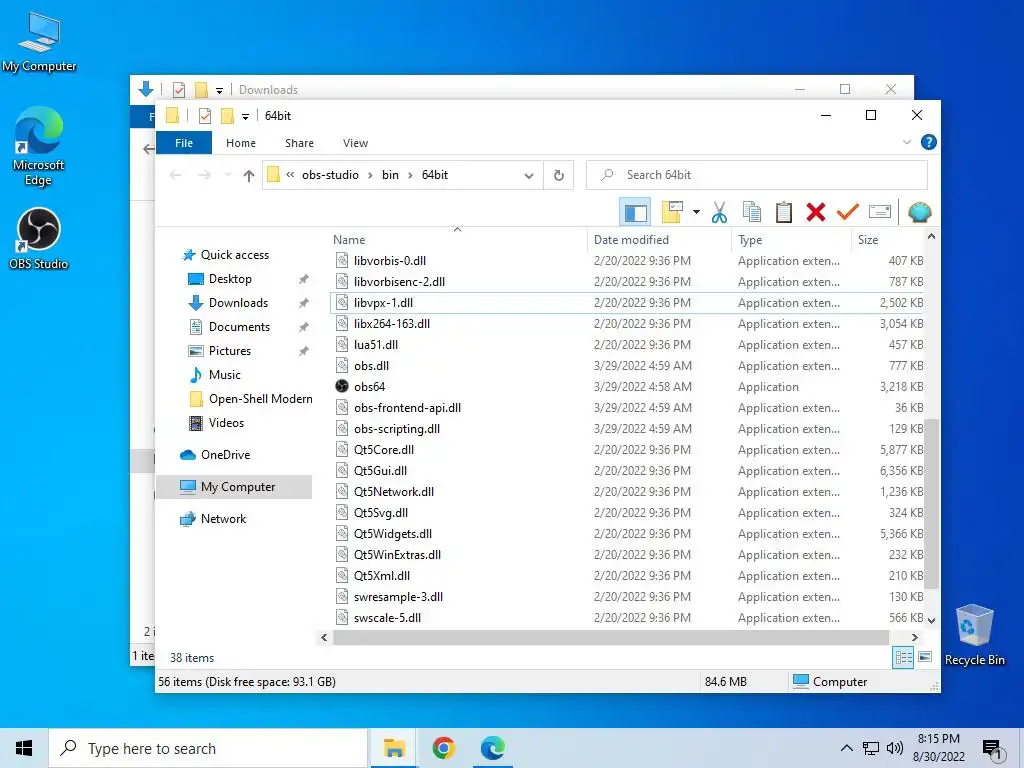1024x768 pixels.
Task: Select Open-Shell Modern folder in pane
Action: click(x=260, y=399)
